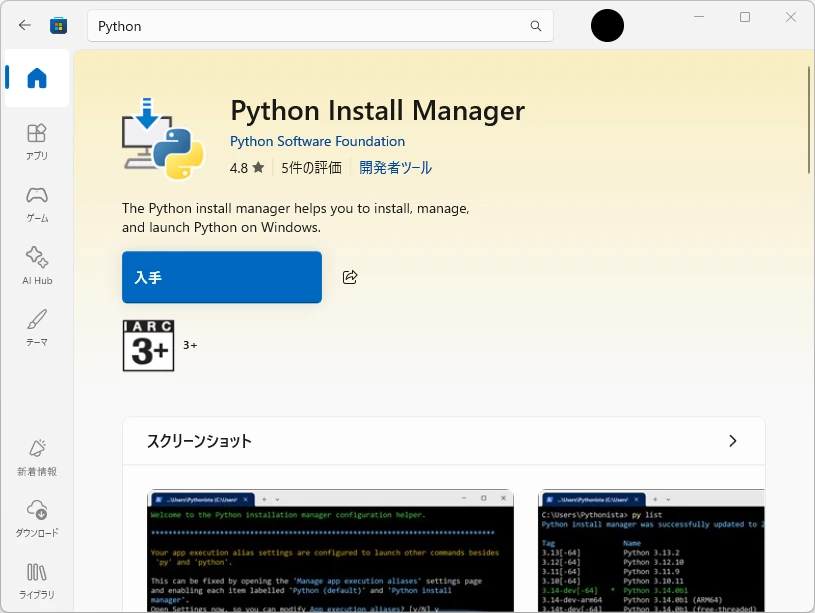This screenshot has height=613, width=815.
Task: Click the back arrow button
Action: click(25, 26)
